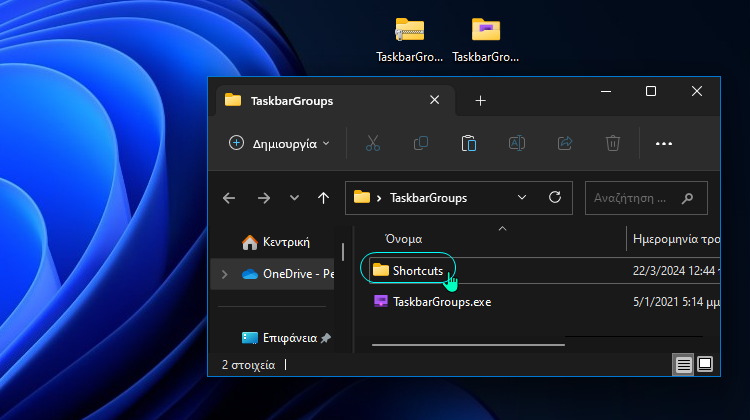Image resolution: width=750 pixels, height=420 pixels.
Task: Go forward with the right arrow
Action: click(x=264, y=198)
